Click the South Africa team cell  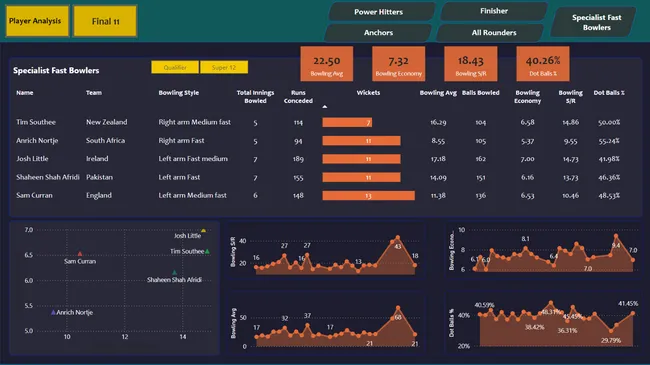105,140
